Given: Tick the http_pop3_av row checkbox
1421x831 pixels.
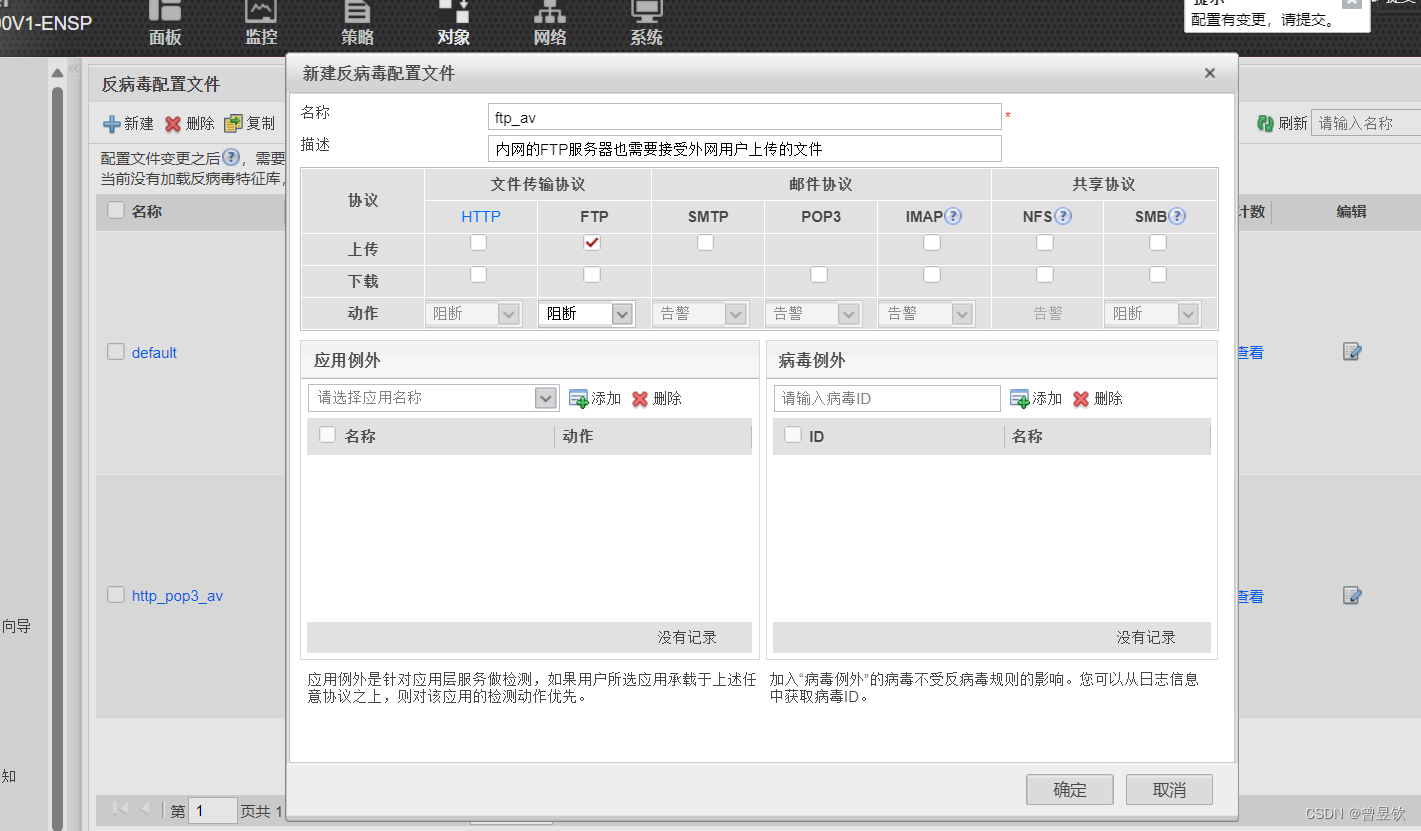Looking at the screenshot, I should click(116, 594).
